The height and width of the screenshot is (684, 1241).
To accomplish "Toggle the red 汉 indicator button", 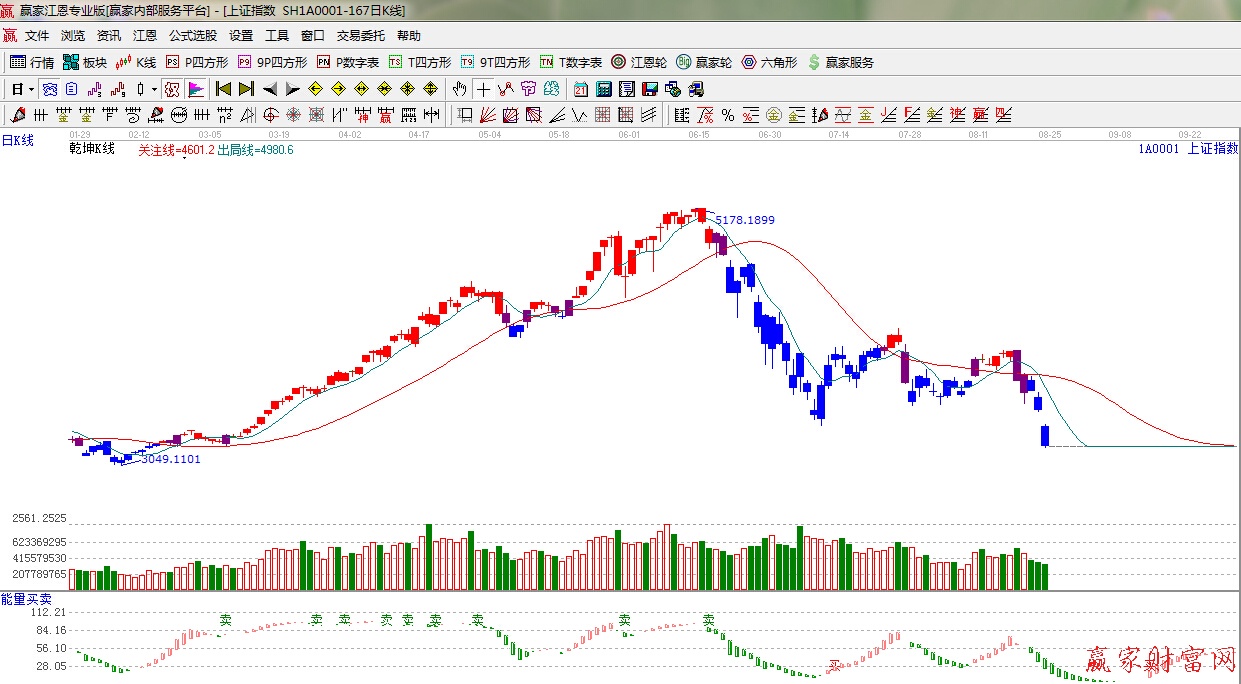I will [x=172, y=89].
